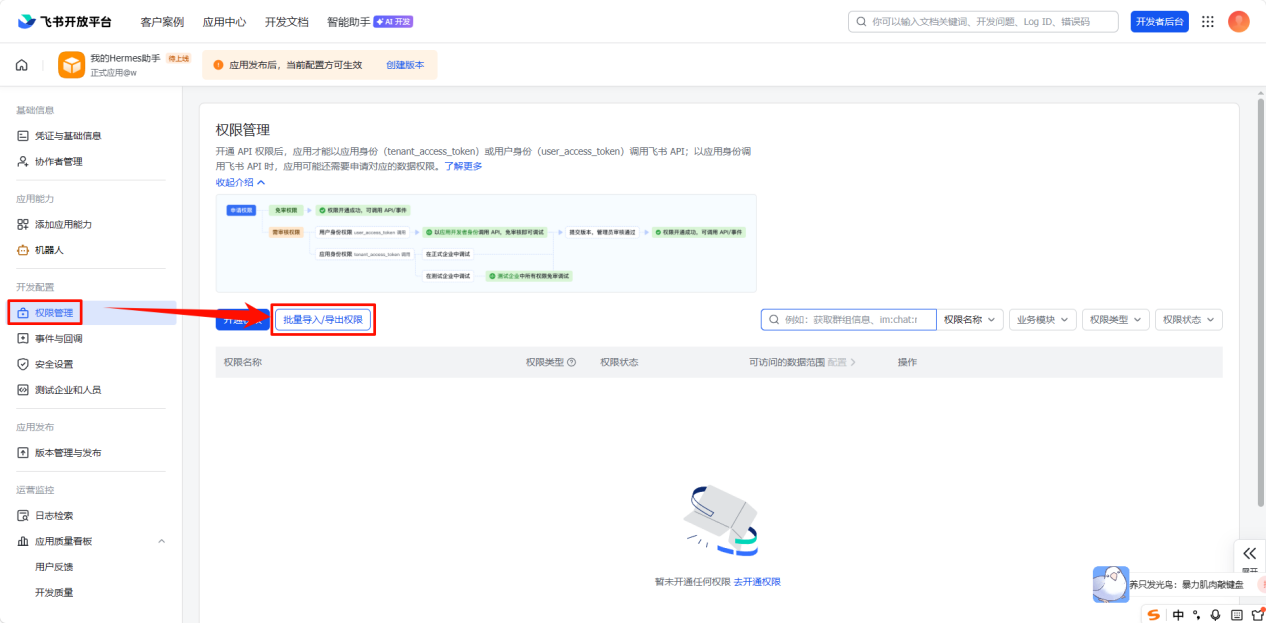Click the help icon beside 权限类型 header

point(572,362)
